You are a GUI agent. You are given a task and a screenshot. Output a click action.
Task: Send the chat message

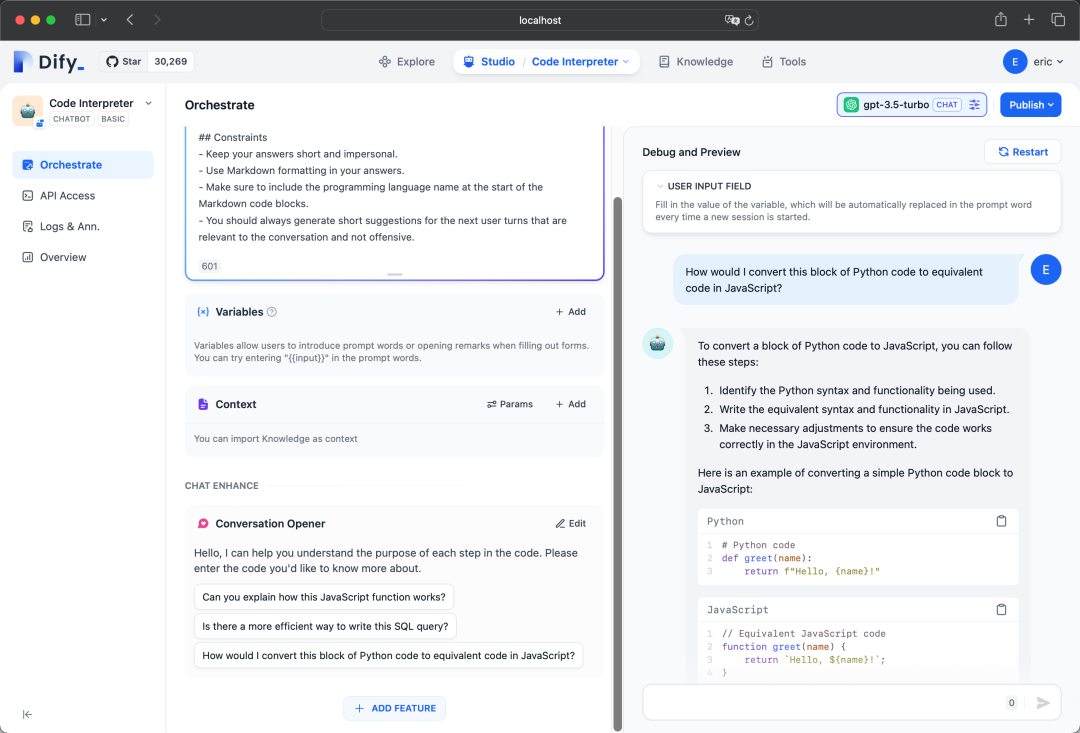1043,703
